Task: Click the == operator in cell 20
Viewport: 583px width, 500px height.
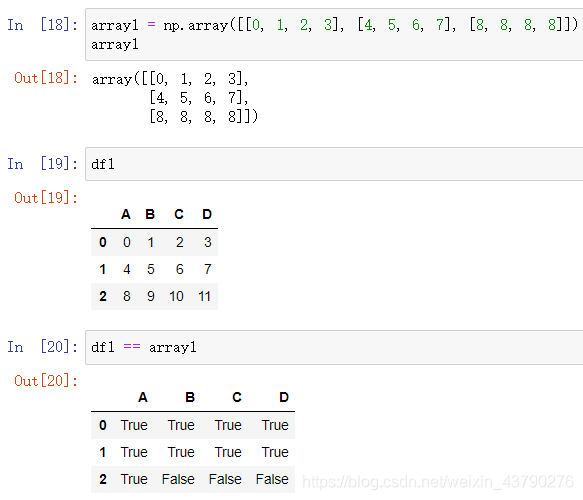Action: (x=132, y=347)
